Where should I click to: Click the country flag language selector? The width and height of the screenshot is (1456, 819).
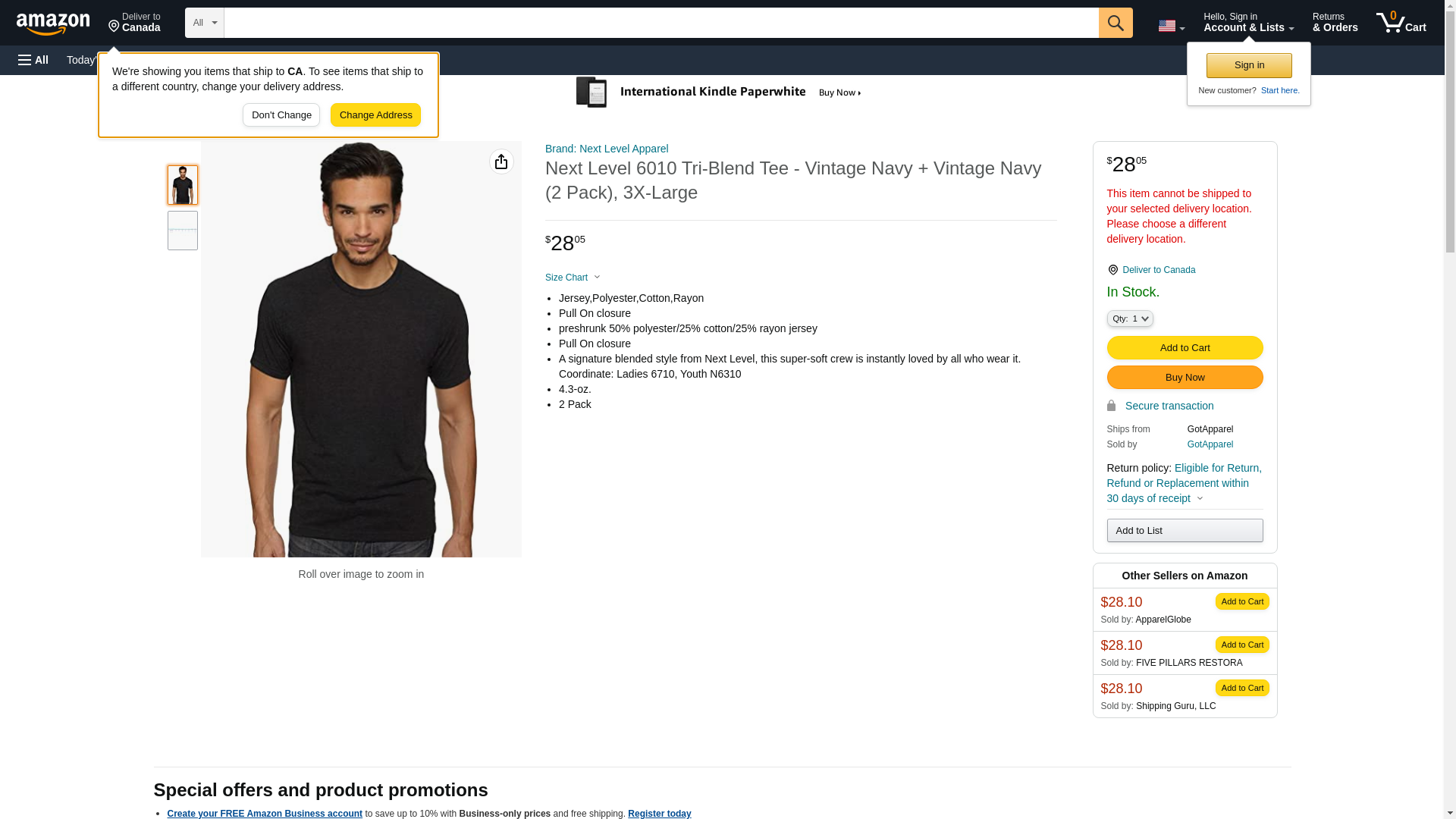(x=1170, y=26)
